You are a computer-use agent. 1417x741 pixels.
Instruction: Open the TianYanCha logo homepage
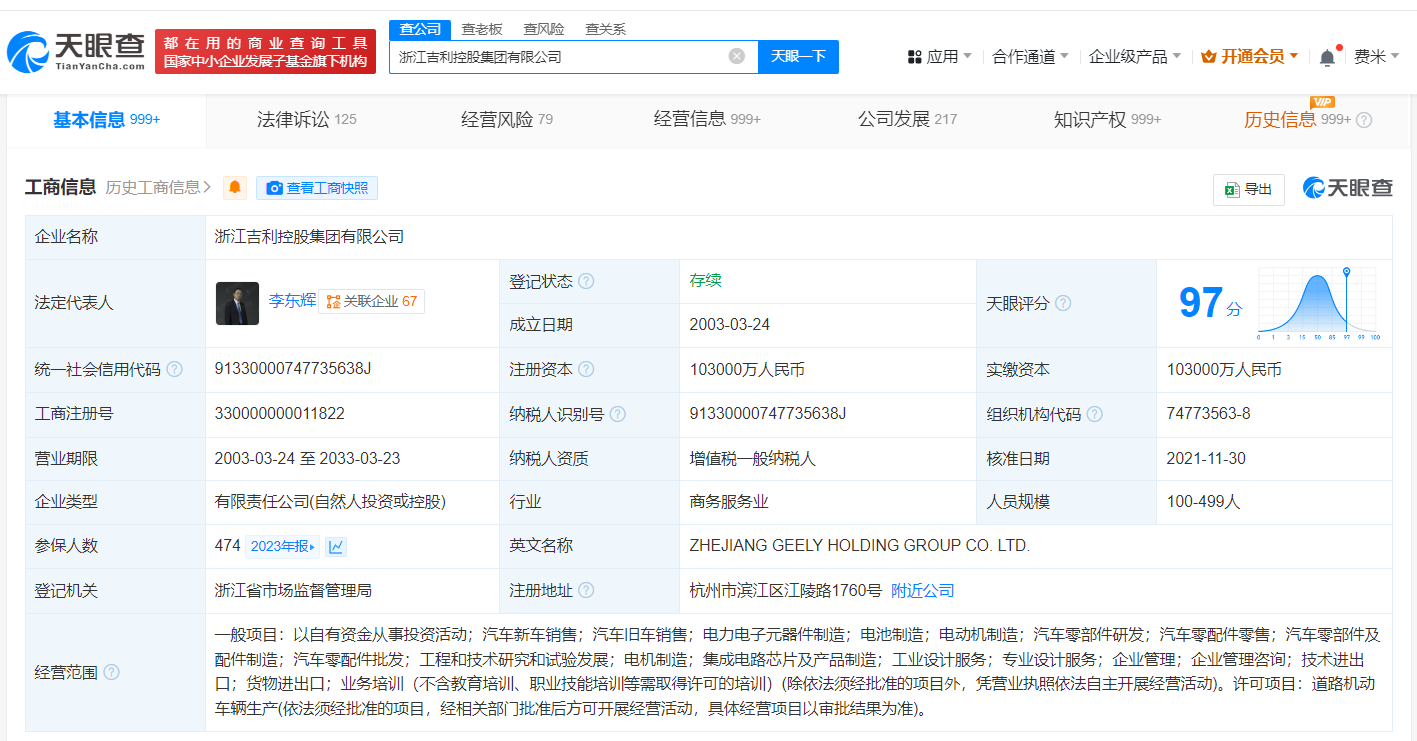tap(76, 52)
